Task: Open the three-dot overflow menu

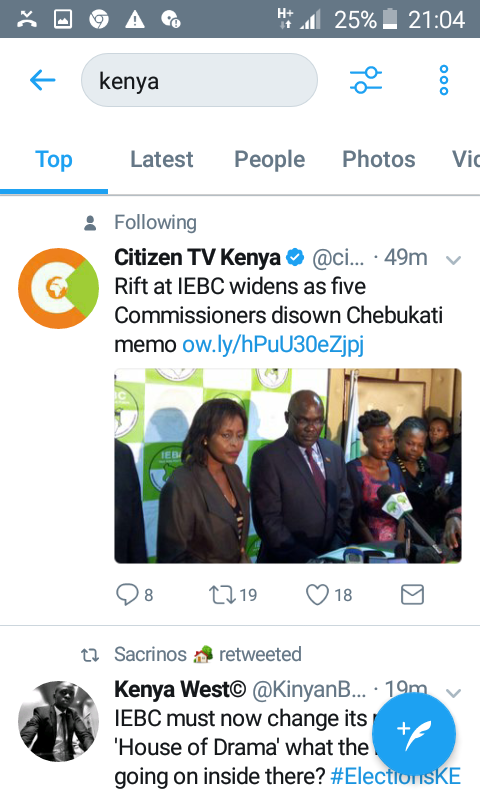Action: 444,80
